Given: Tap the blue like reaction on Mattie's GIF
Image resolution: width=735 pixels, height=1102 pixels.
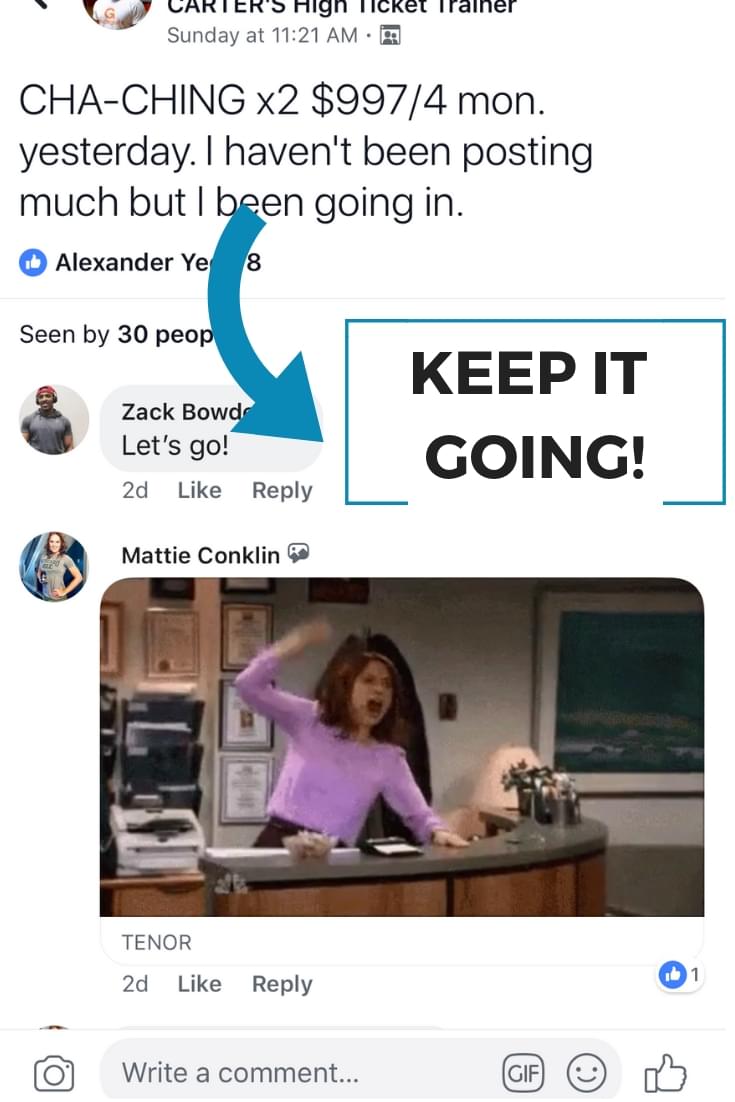Looking at the screenshot, I should pos(672,975).
